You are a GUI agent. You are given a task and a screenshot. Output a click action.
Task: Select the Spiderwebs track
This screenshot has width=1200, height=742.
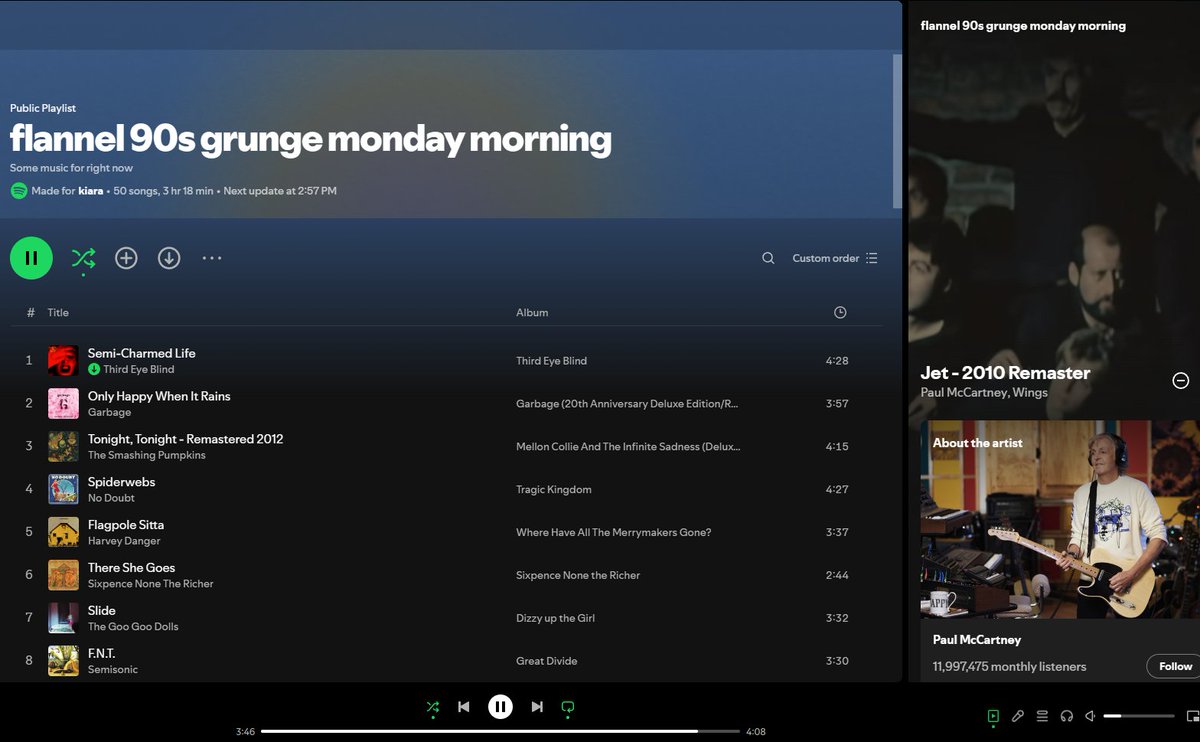tap(122, 482)
